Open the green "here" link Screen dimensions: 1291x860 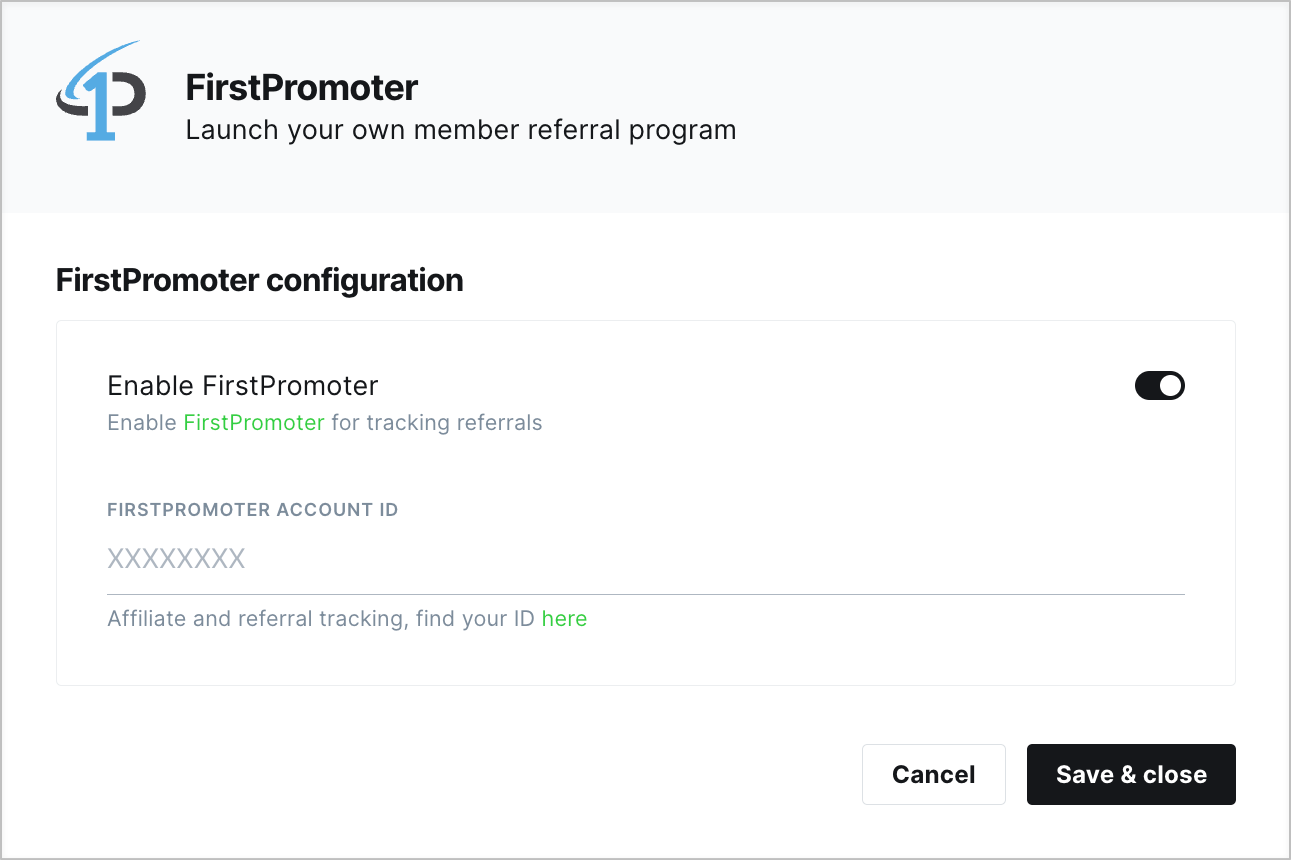pyautogui.click(x=564, y=619)
